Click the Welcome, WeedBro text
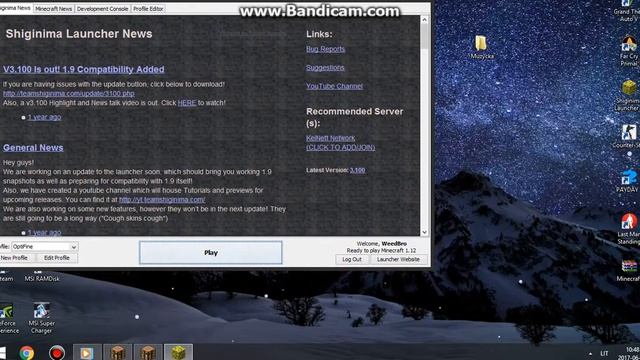 (382, 244)
